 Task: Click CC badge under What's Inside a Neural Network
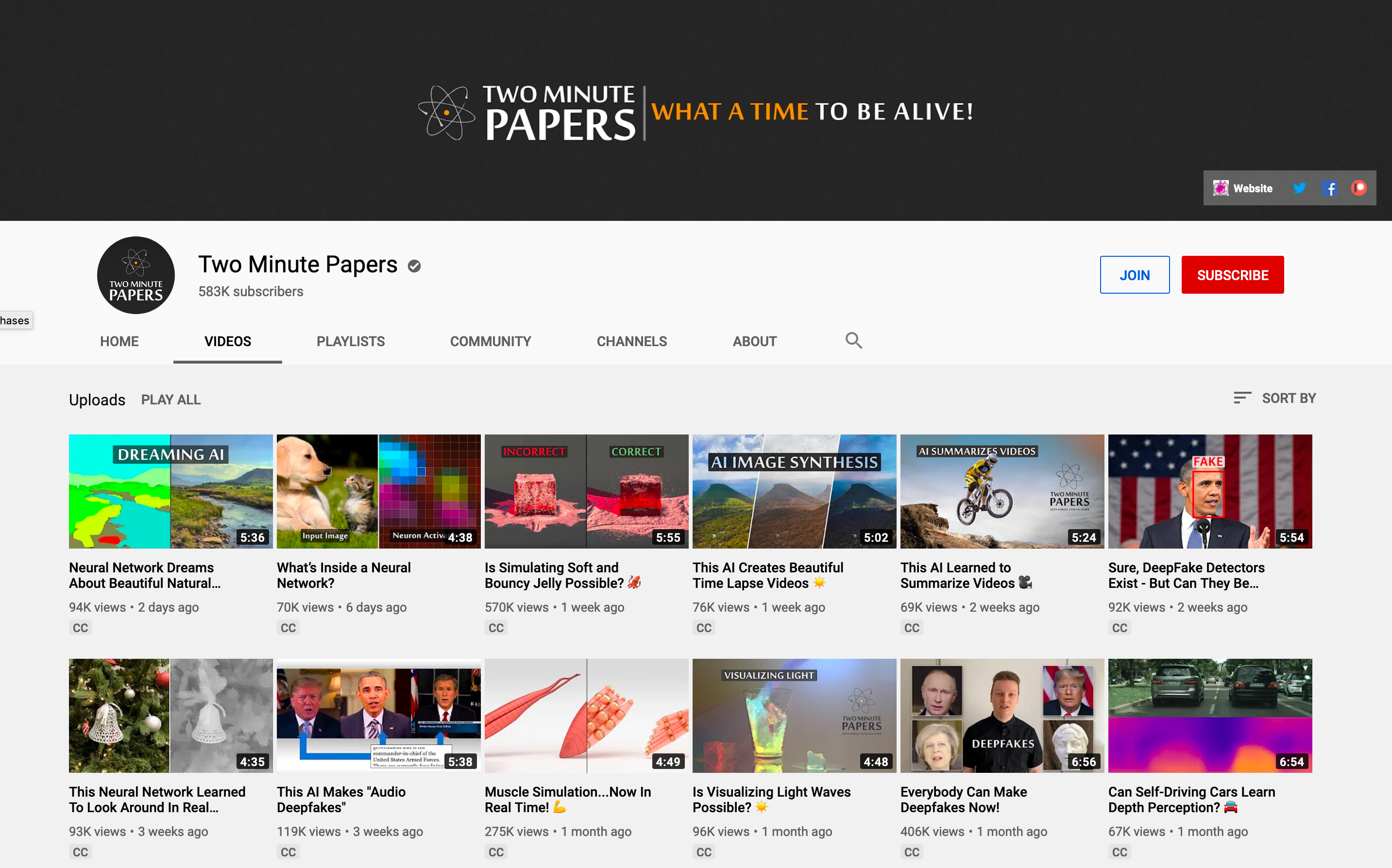pyautogui.click(x=289, y=628)
